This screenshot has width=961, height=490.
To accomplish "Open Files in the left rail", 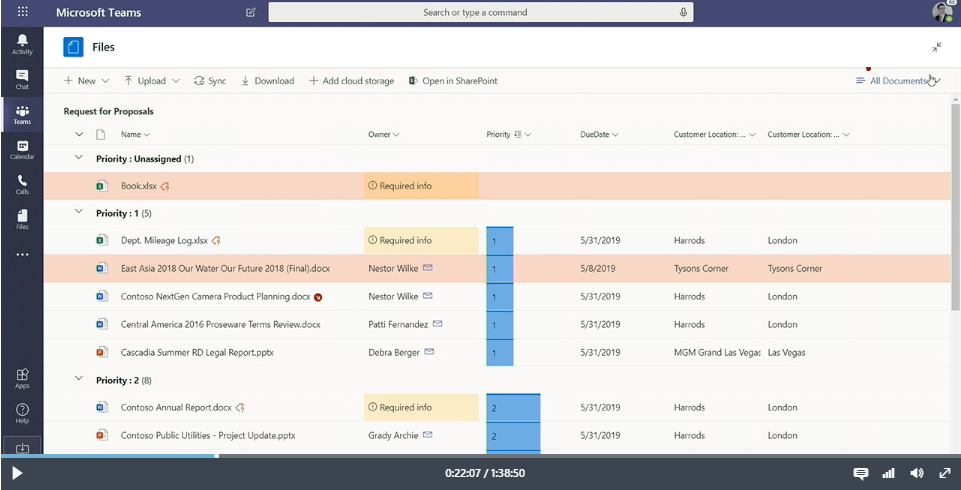I will pos(22,220).
